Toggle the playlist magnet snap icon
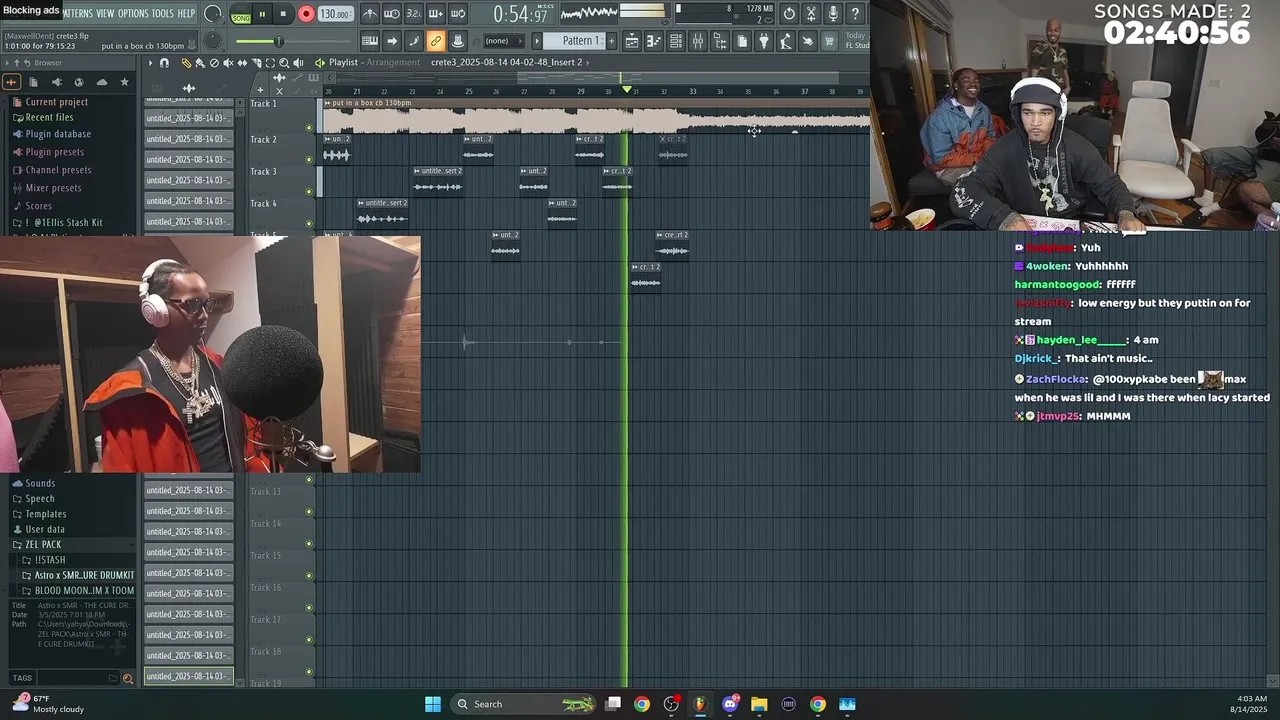1280x720 pixels. click(164, 63)
